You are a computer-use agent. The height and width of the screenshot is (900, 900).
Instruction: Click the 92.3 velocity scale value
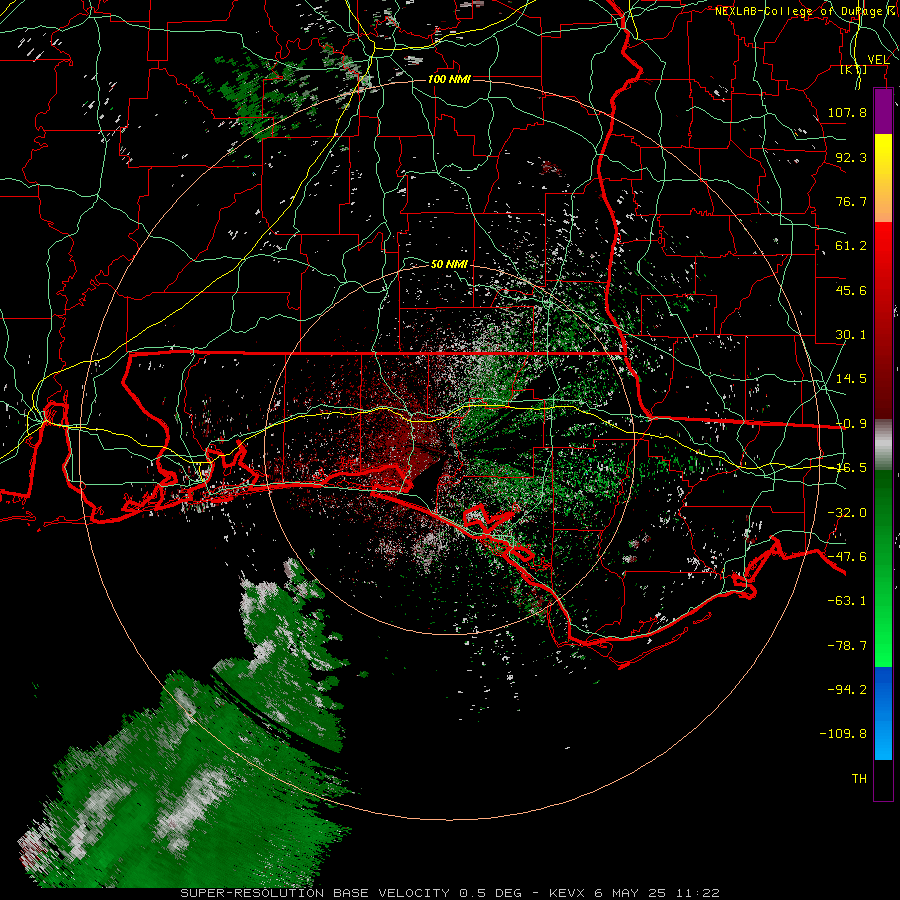[851, 157]
